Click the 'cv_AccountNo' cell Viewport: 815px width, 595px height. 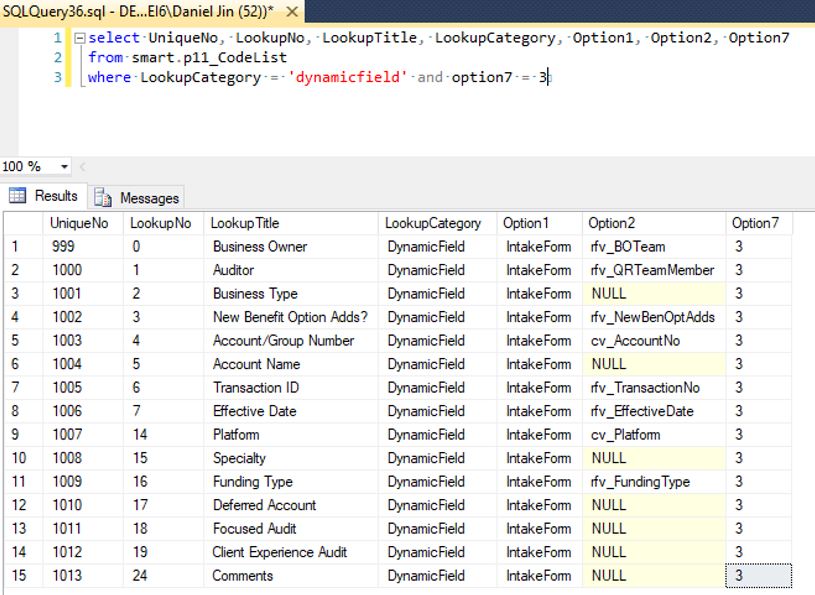pyautogui.click(x=653, y=340)
